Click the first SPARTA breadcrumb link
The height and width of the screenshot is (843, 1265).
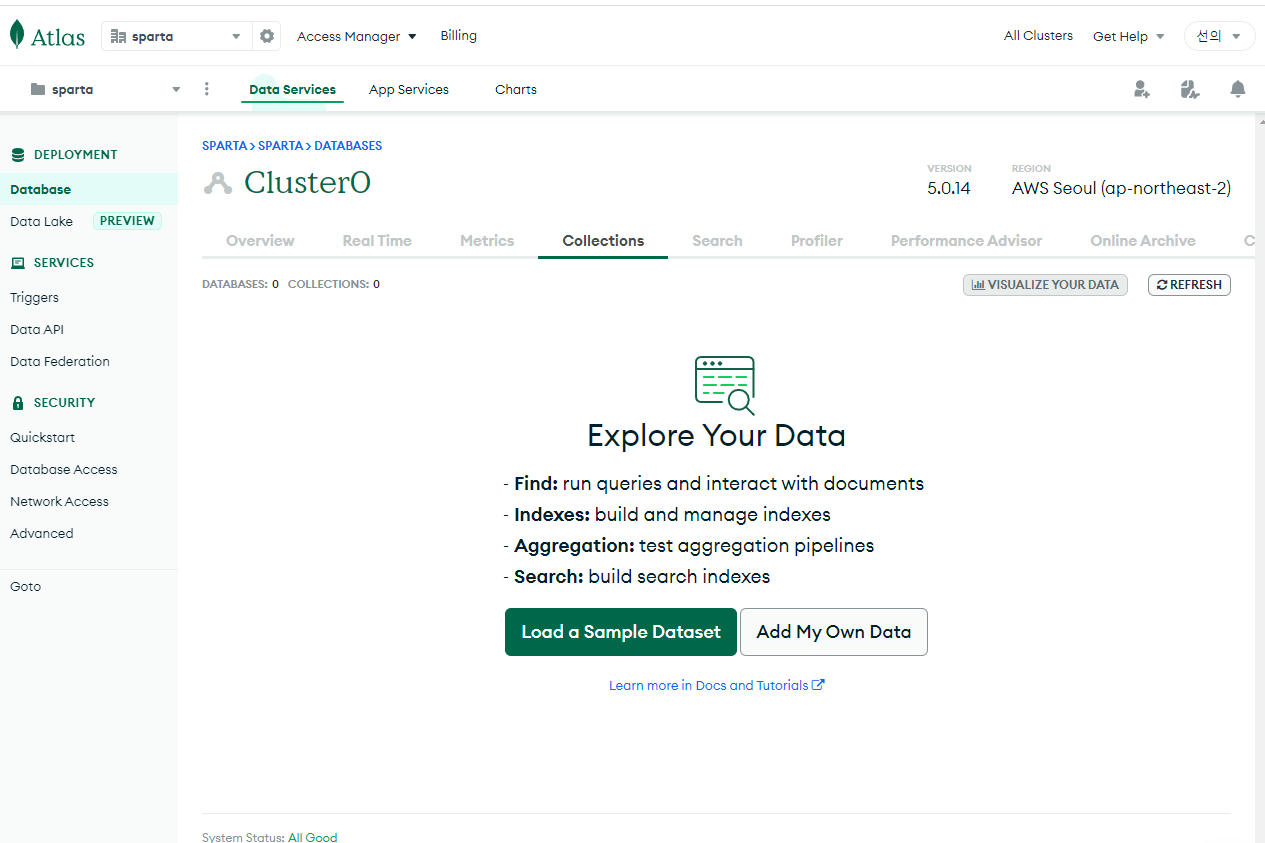coord(224,146)
